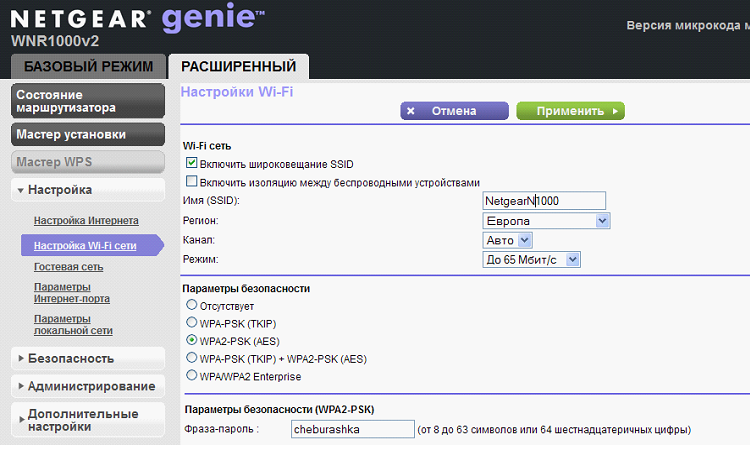Open the Канал dropdown set to Авто
Screen dimensions: 750x464
click(x=507, y=240)
